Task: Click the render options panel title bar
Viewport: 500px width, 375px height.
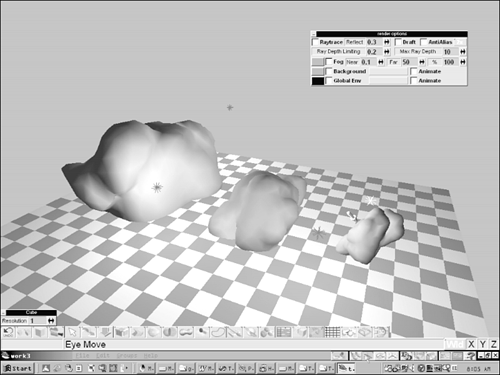Action: point(392,34)
